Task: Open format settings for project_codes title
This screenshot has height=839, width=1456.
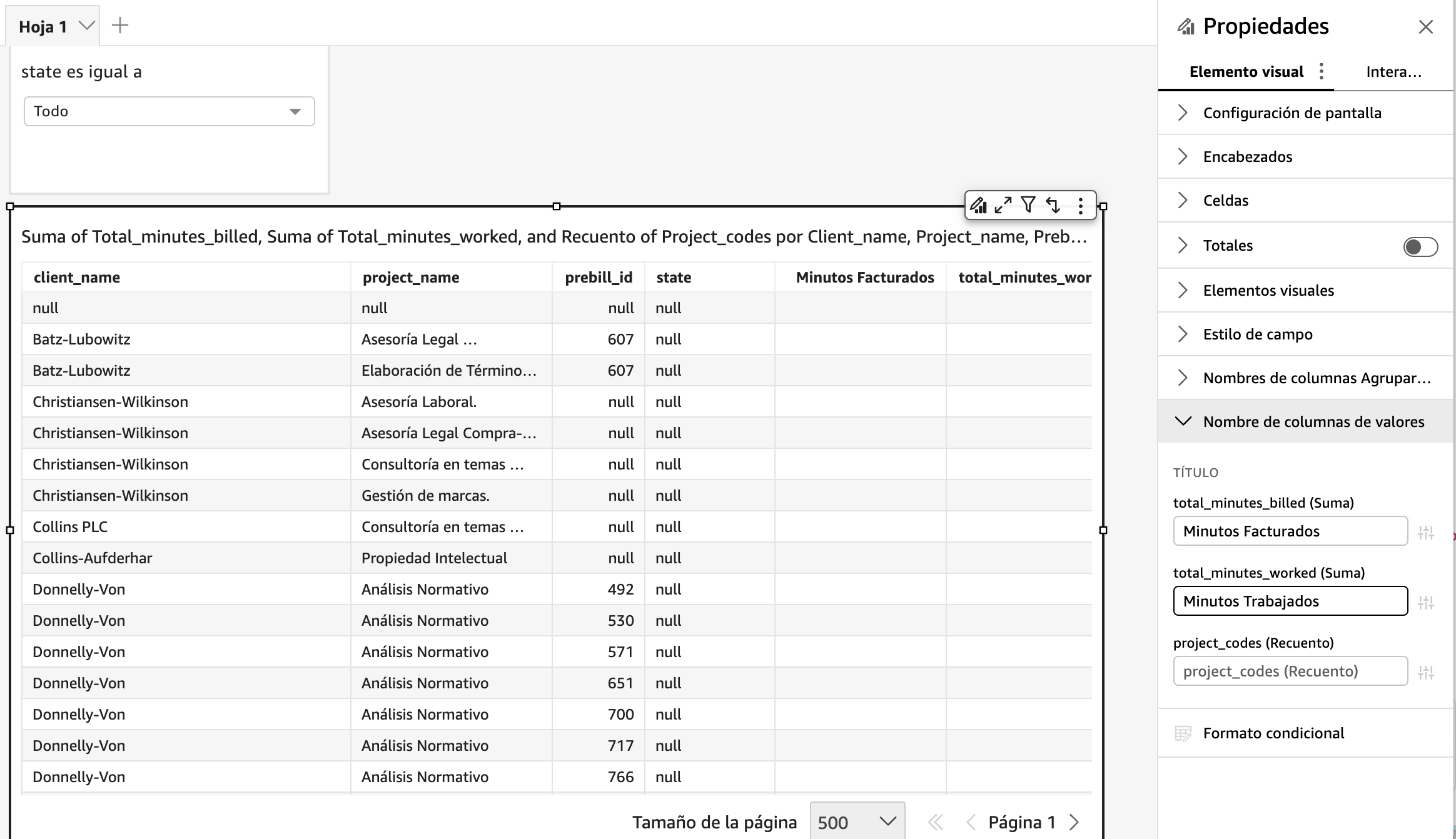Action: 1426,672
